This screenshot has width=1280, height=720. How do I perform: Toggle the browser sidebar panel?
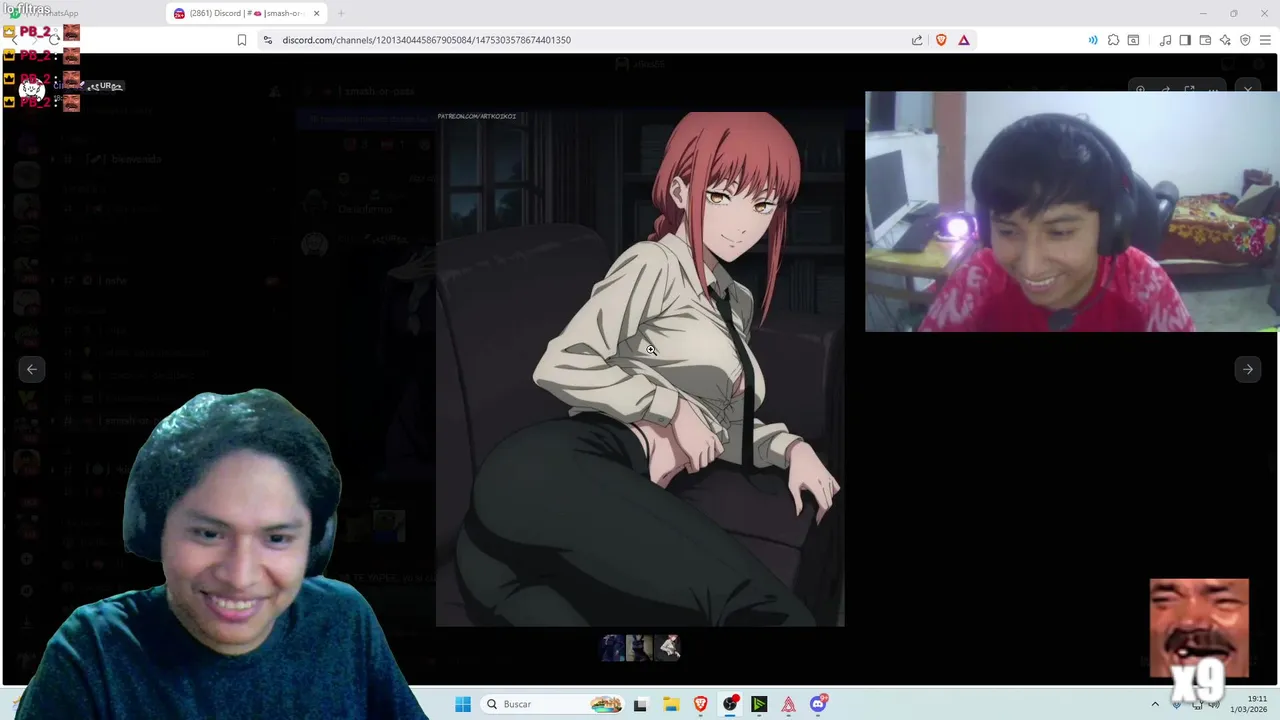point(1185,40)
